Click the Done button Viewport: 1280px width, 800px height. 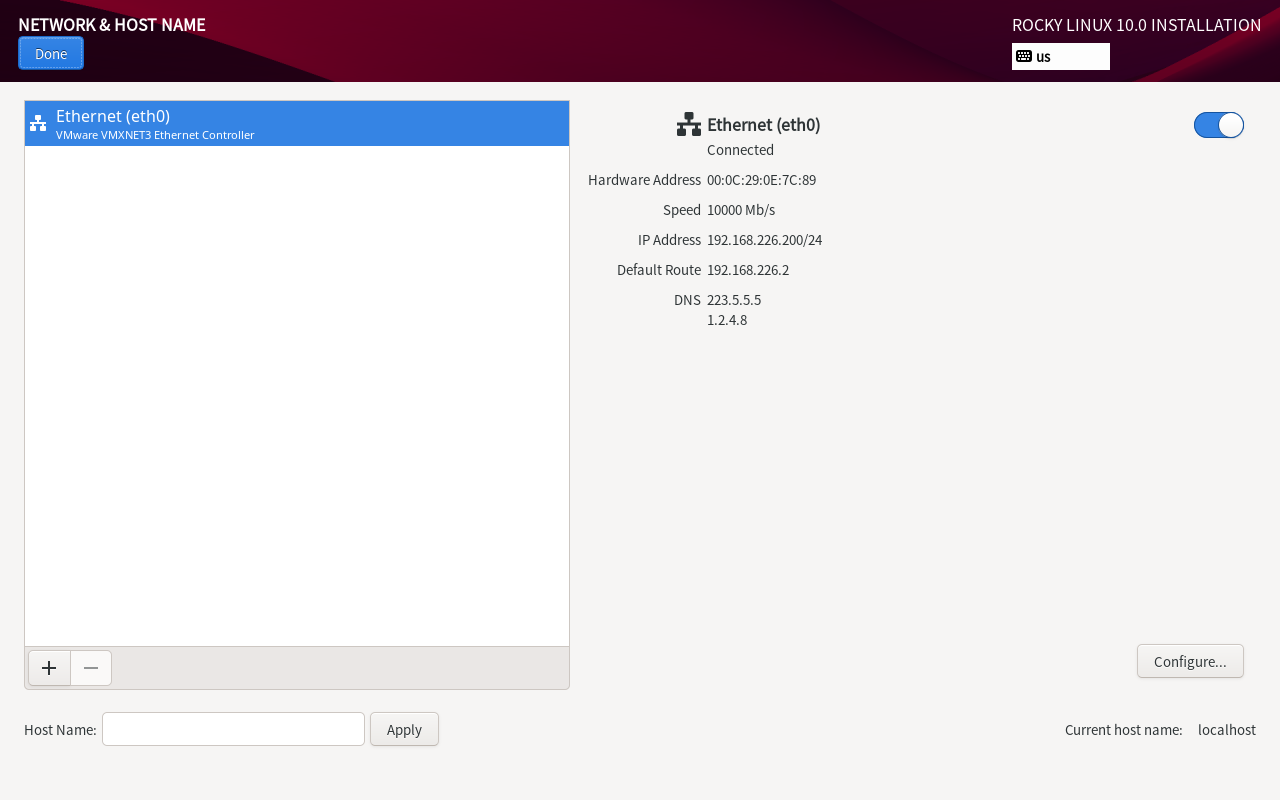click(x=51, y=54)
